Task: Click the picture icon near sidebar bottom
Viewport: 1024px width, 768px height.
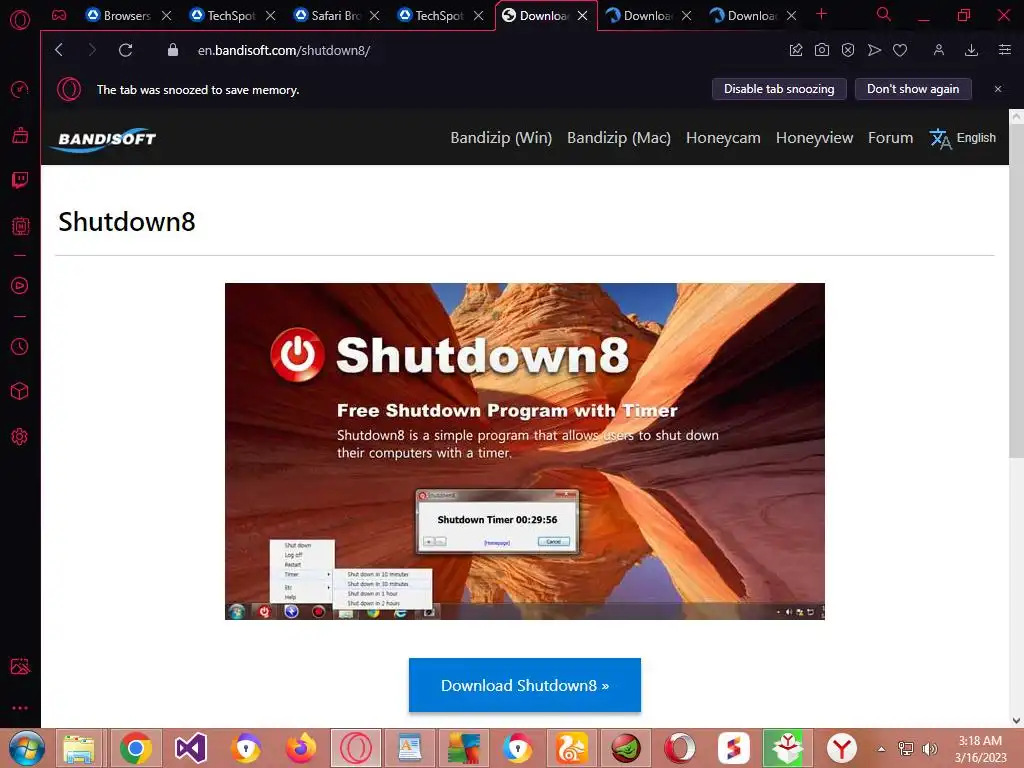Action: click(20, 666)
